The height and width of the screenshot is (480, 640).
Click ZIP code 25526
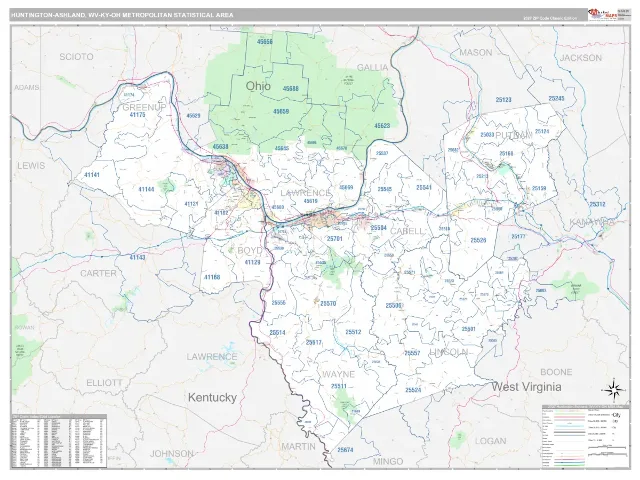pos(478,240)
